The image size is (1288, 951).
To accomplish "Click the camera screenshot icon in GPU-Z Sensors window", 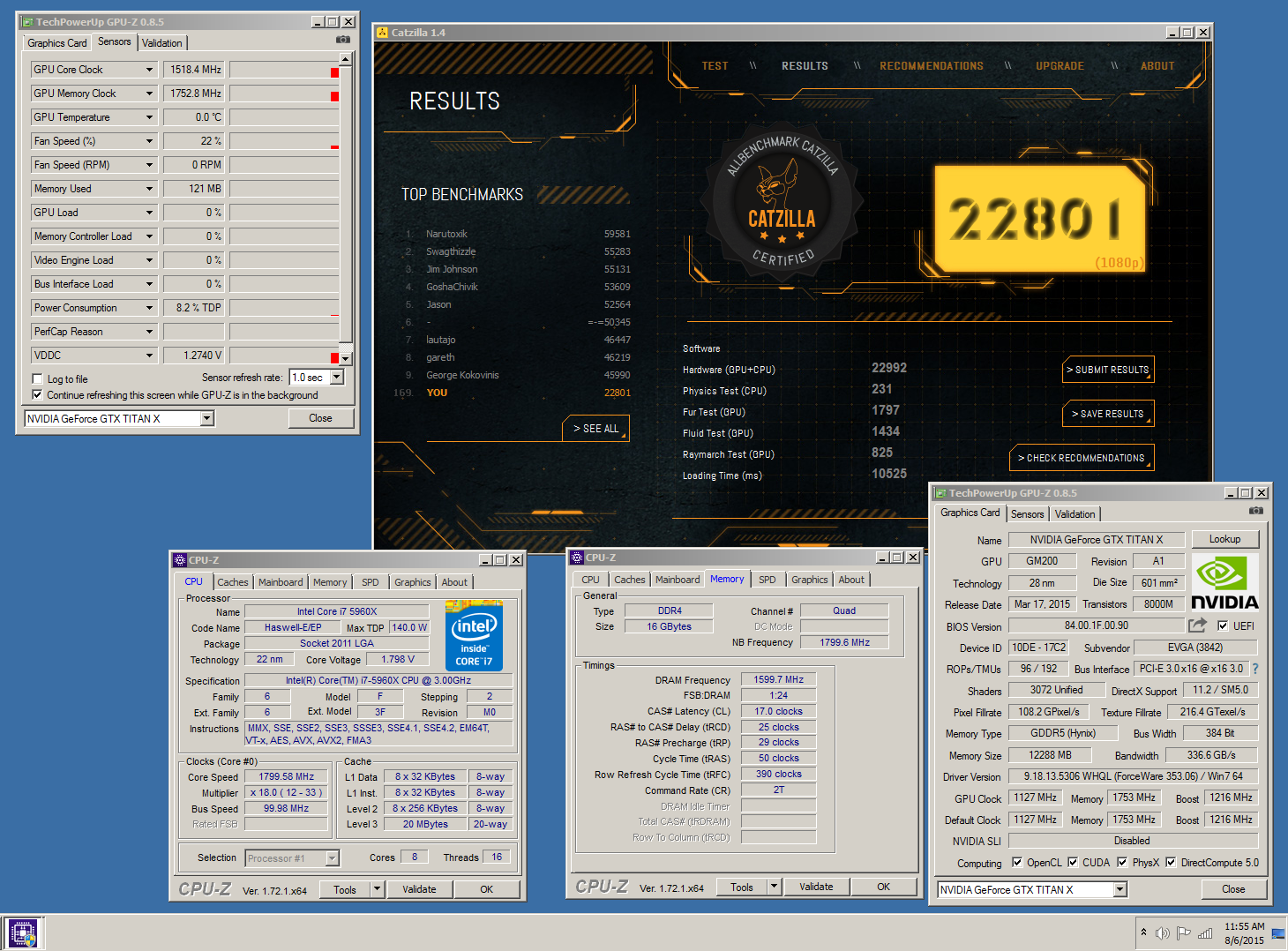I will pos(343,40).
